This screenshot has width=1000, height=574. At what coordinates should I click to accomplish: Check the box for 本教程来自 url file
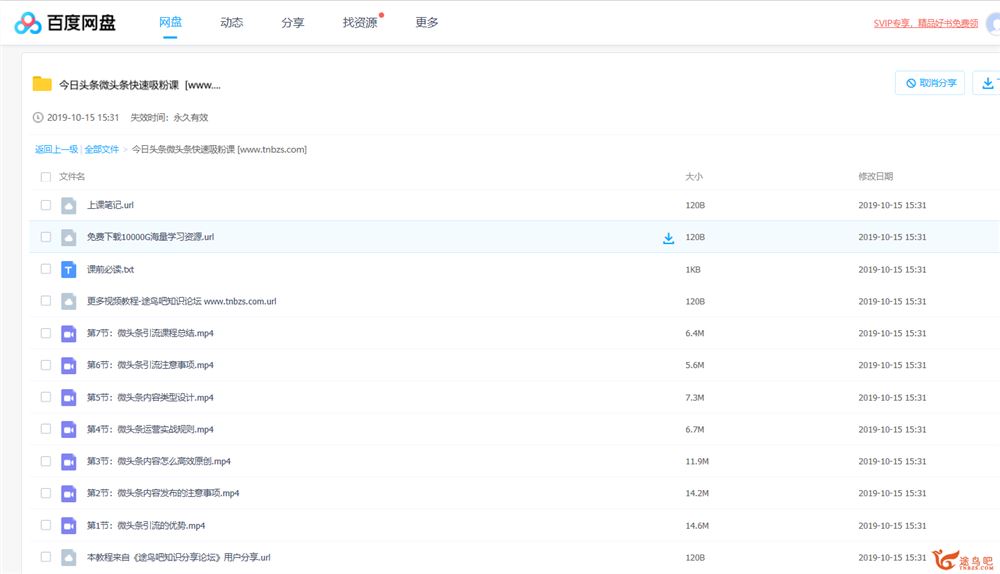pyautogui.click(x=45, y=557)
